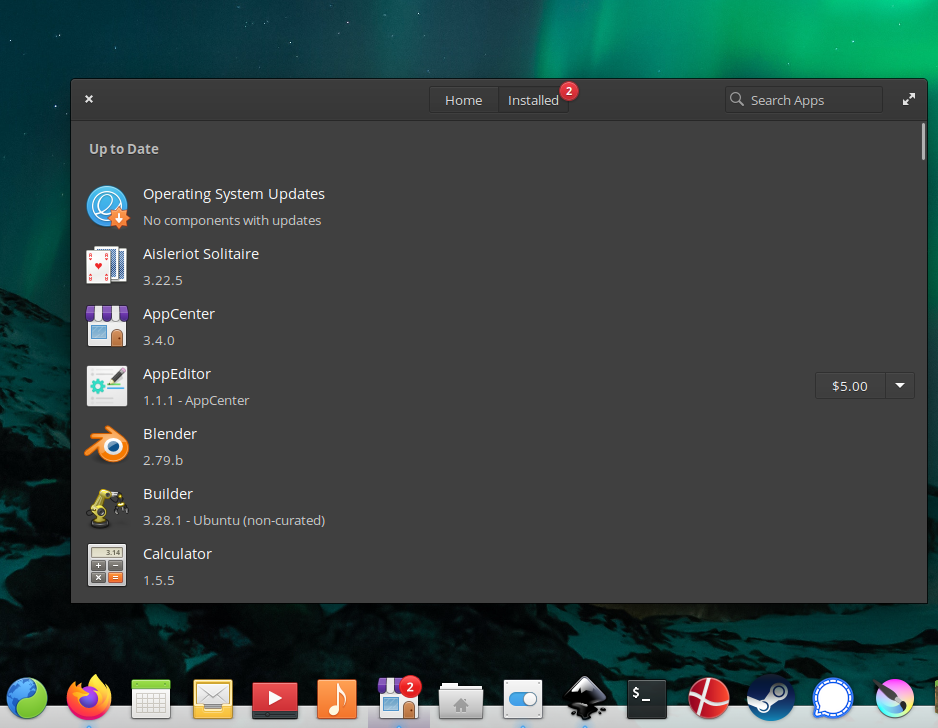
Task: Click the "Operating System Updates" title
Action: click(x=233, y=194)
